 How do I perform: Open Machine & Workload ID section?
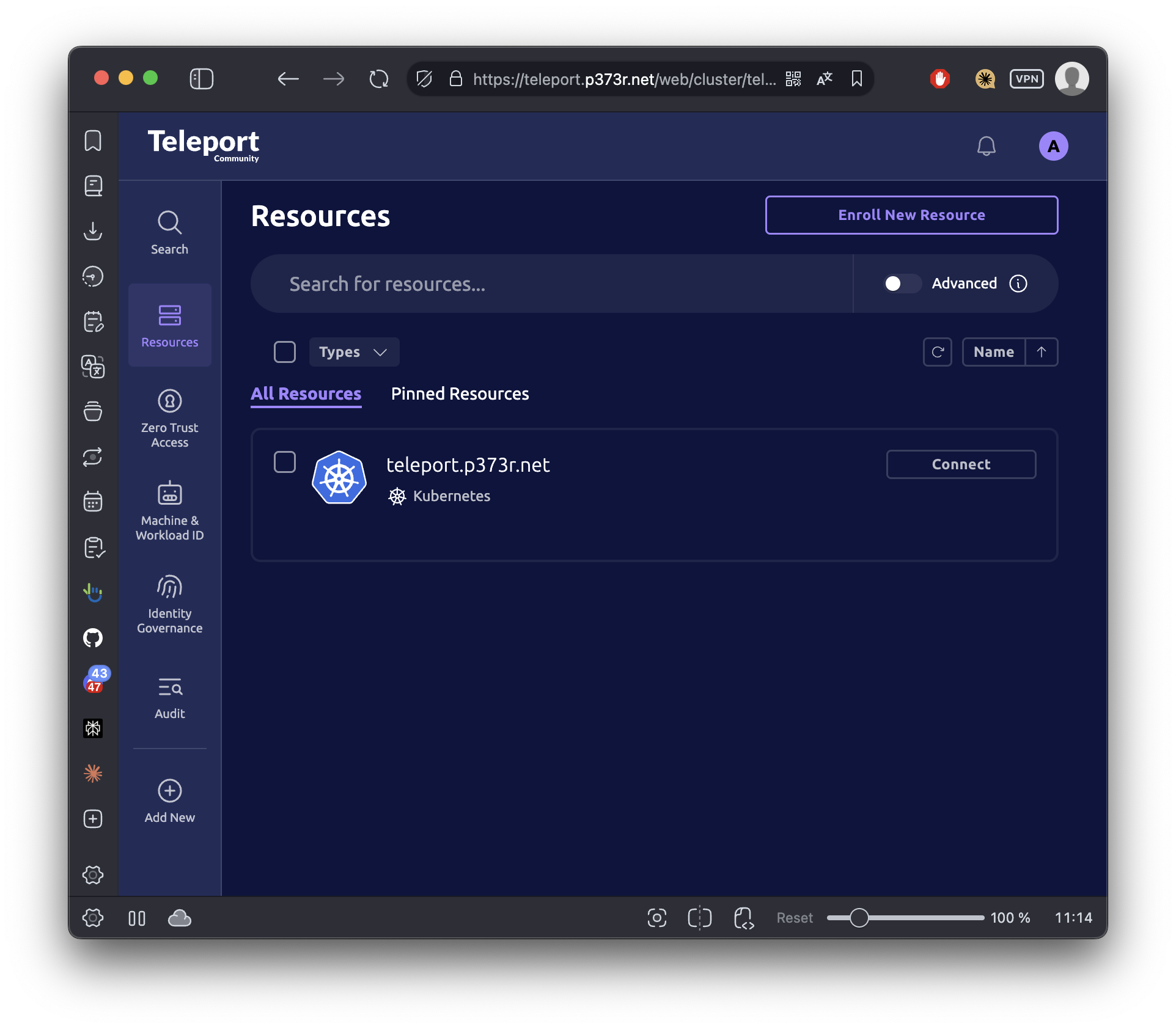[169, 511]
